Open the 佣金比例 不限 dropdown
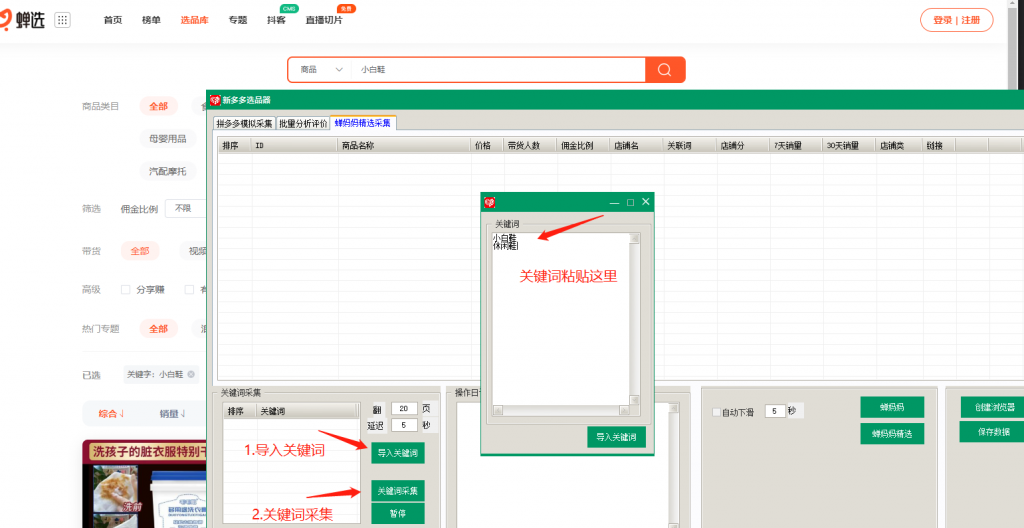This screenshot has width=1024, height=528. tap(185, 208)
